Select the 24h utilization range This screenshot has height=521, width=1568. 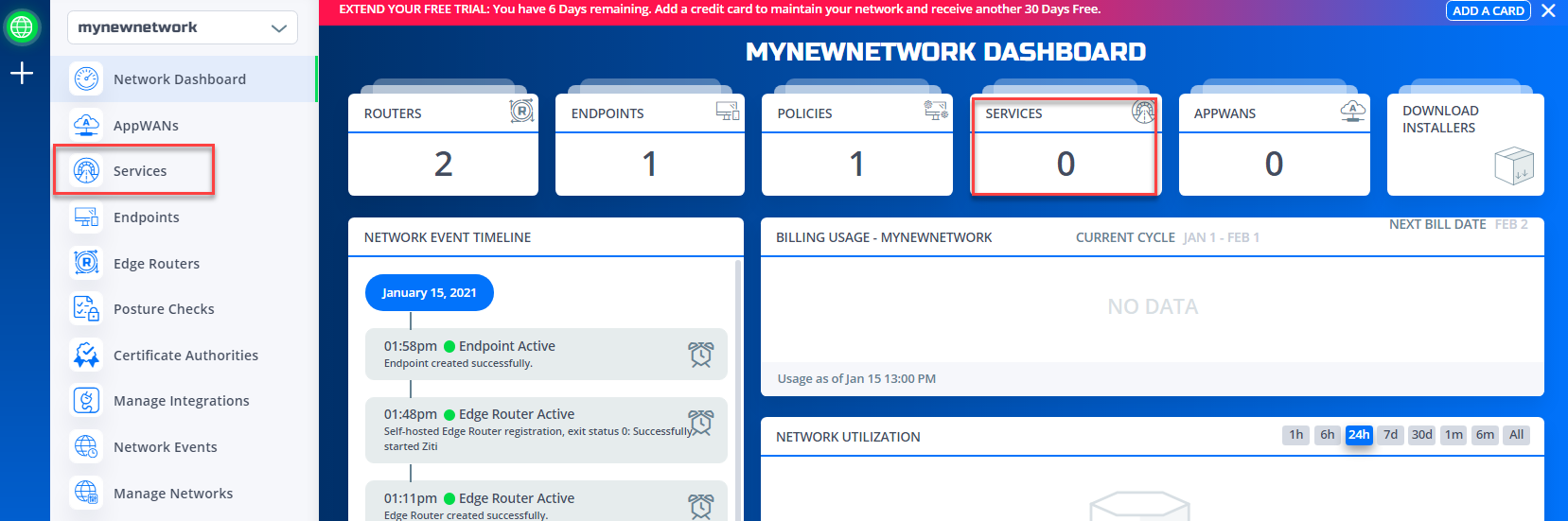tap(1359, 435)
